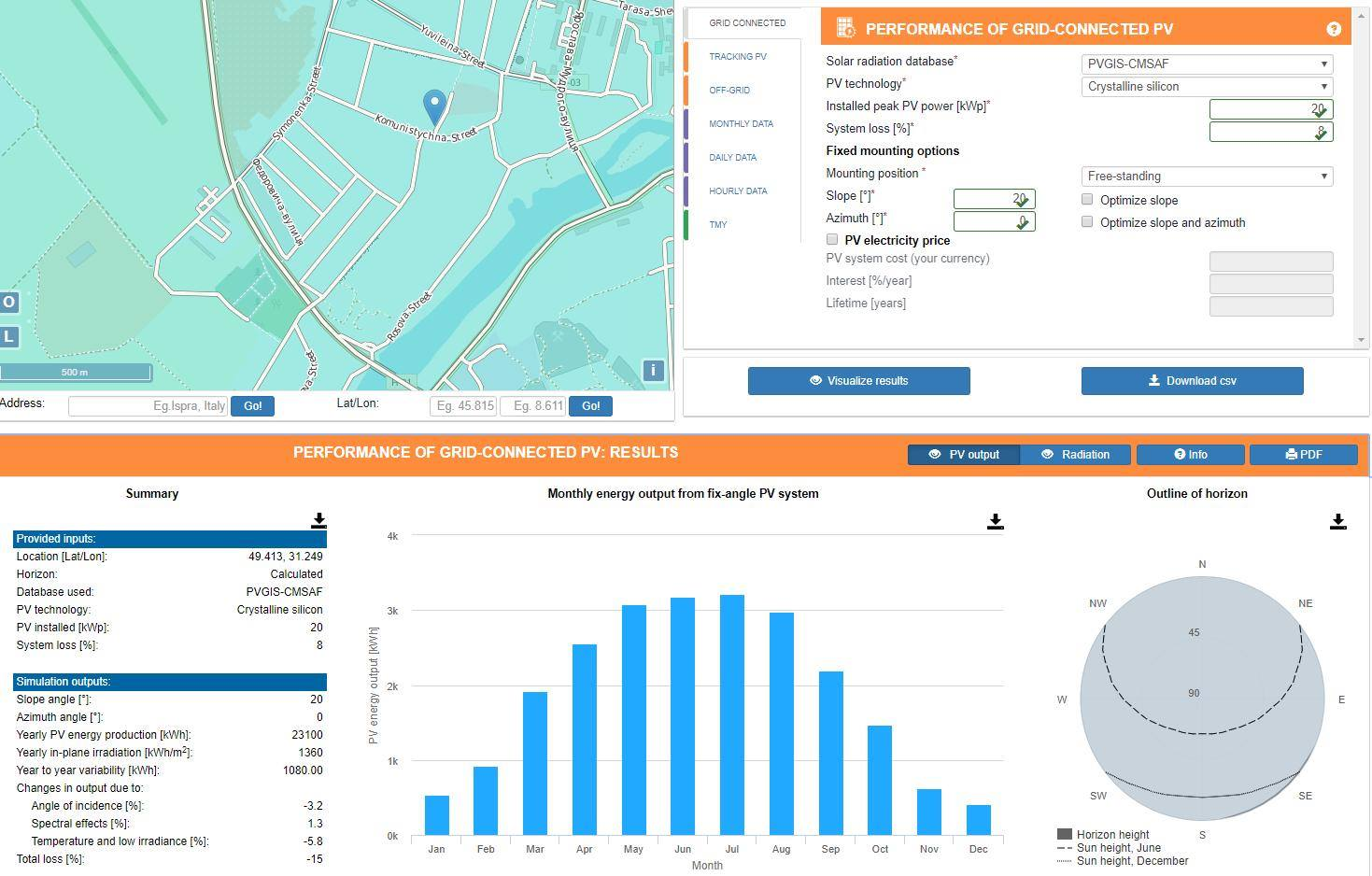
Task: Click the blue map location pin
Action: click(x=434, y=106)
